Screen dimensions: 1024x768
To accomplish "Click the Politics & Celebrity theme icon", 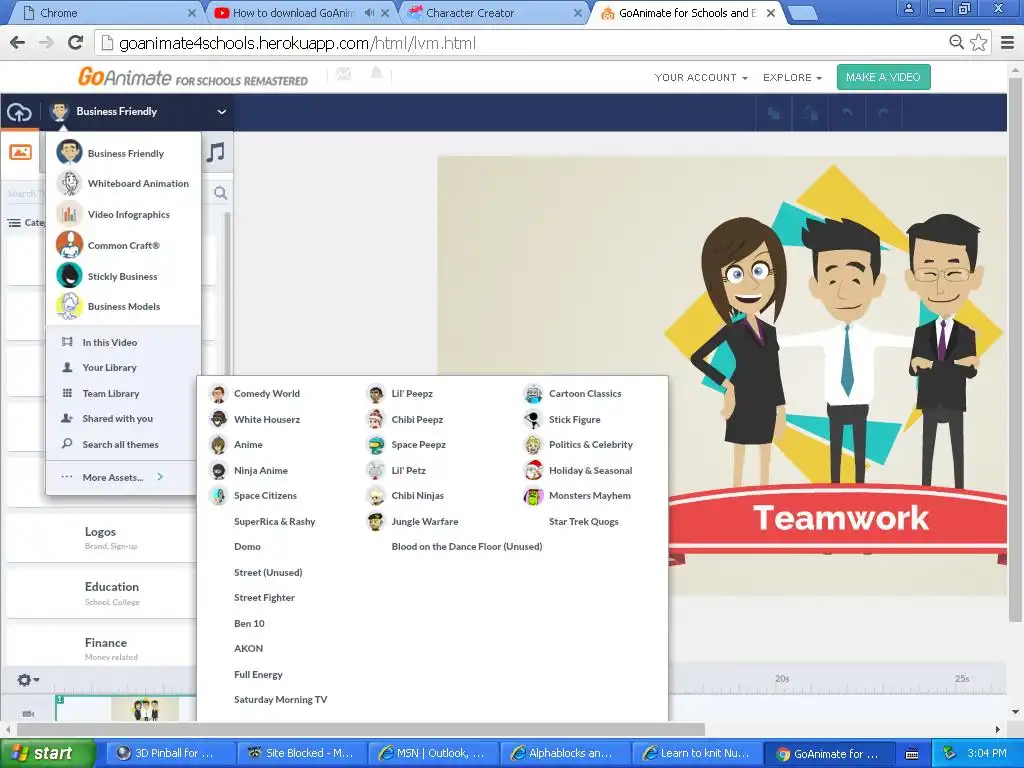I will tap(533, 445).
